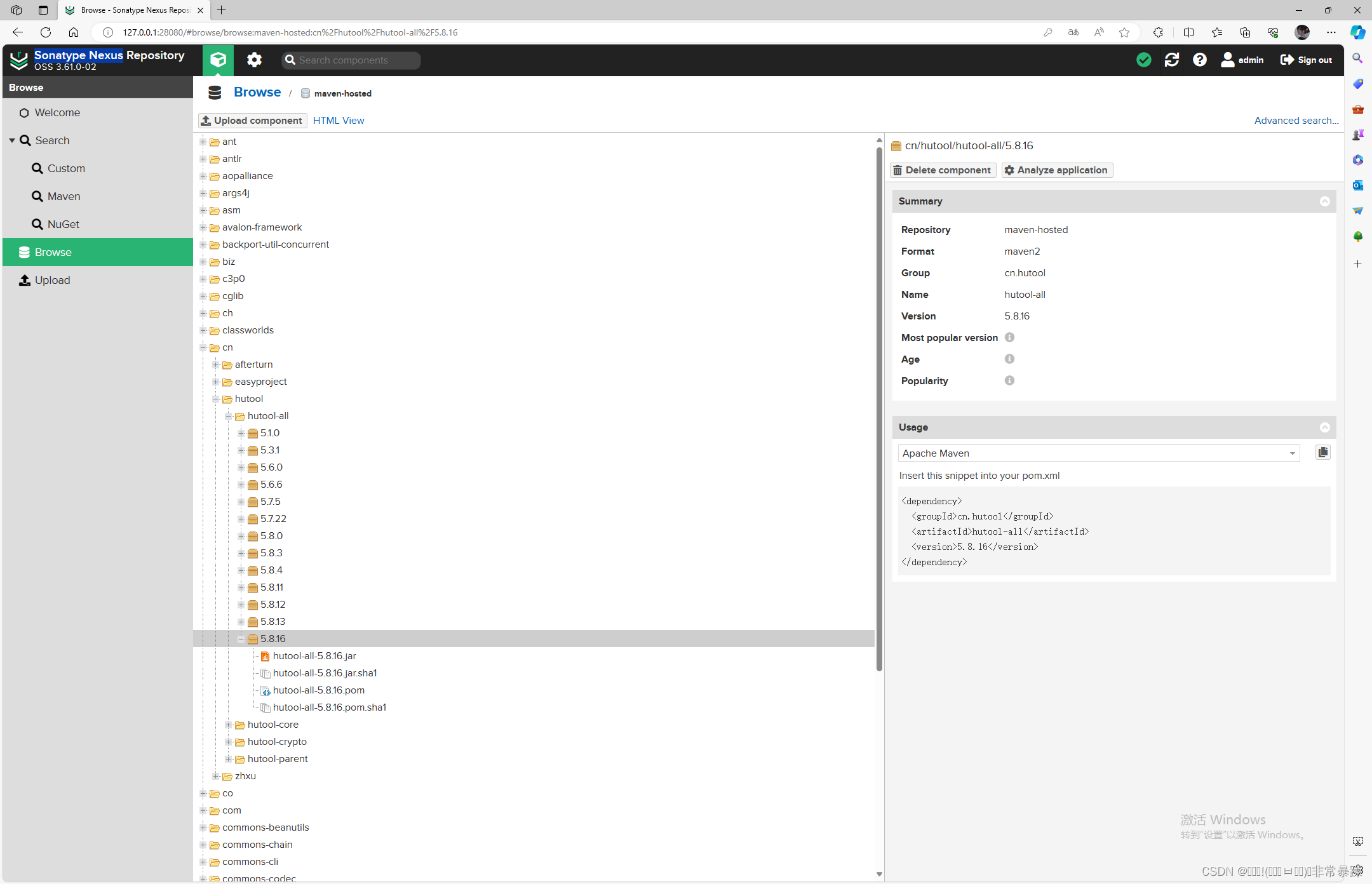
Task: Click the Edge sidebar search icon
Action: pyautogui.click(x=1358, y=58)
